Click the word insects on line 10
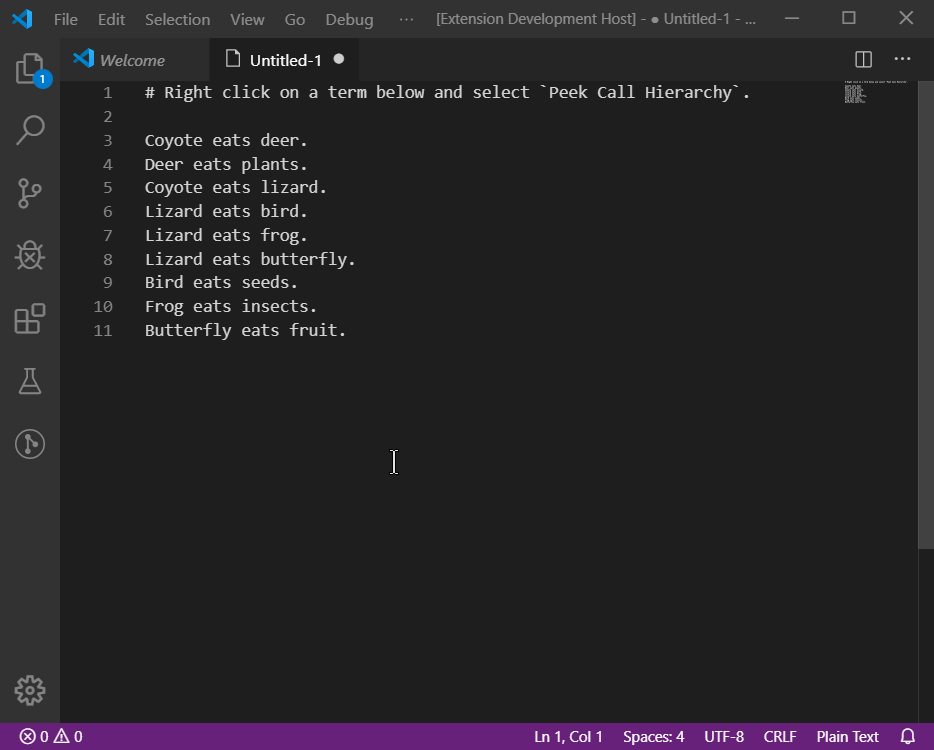Image resolution: width=934 pixels, height=750 pixels. [x=275, y=306]
